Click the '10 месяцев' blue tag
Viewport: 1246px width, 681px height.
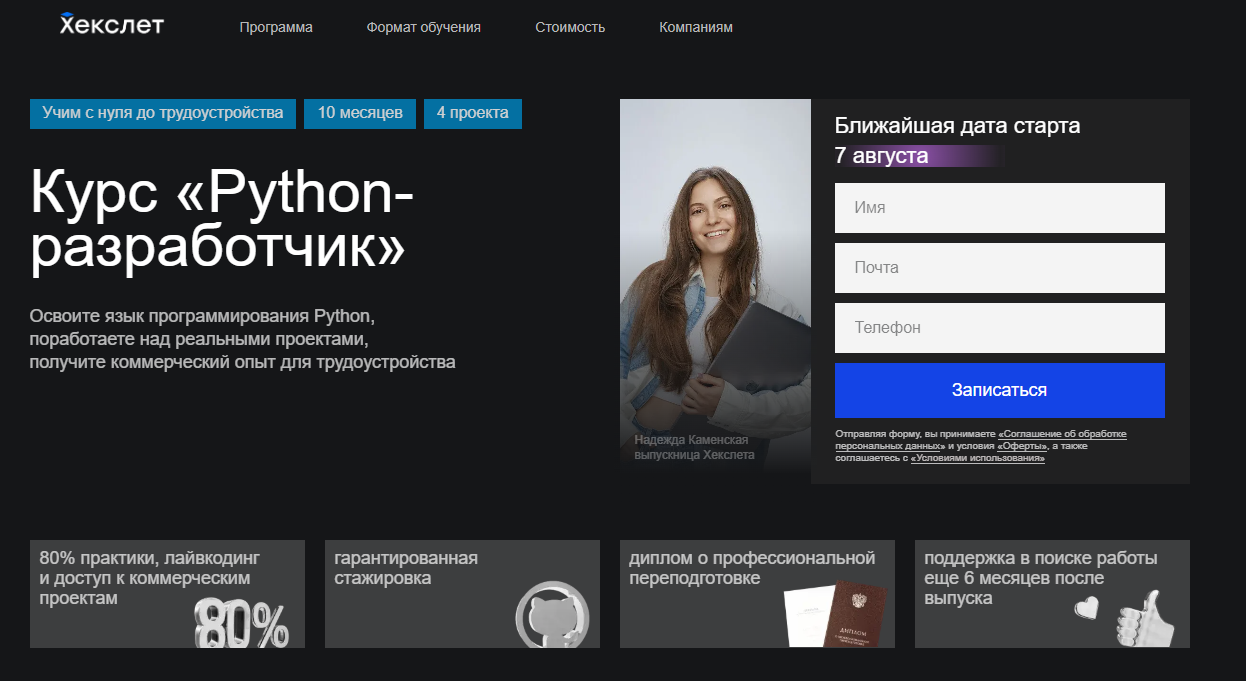coord(360,114)
